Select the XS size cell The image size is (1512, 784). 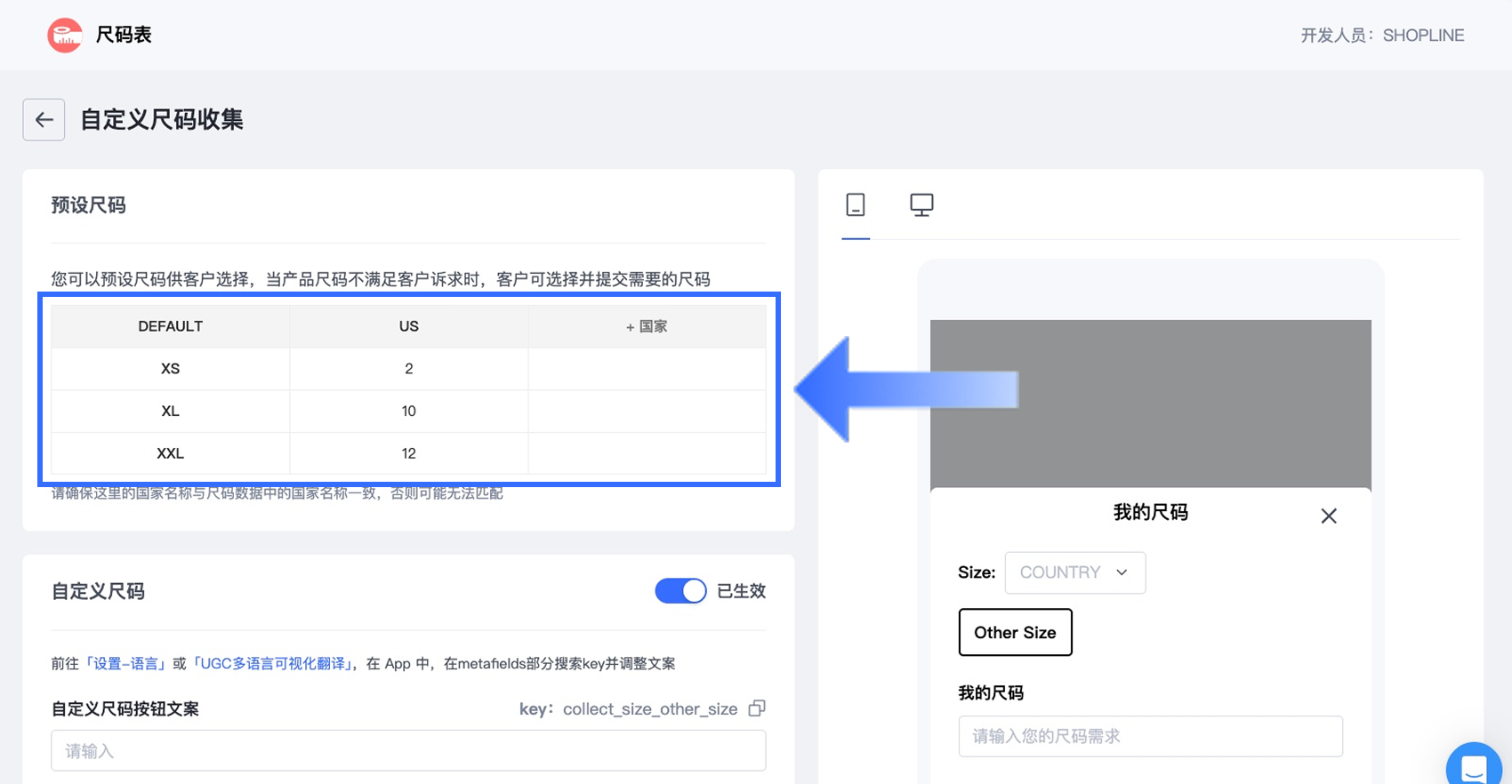(x=171, y=369)
